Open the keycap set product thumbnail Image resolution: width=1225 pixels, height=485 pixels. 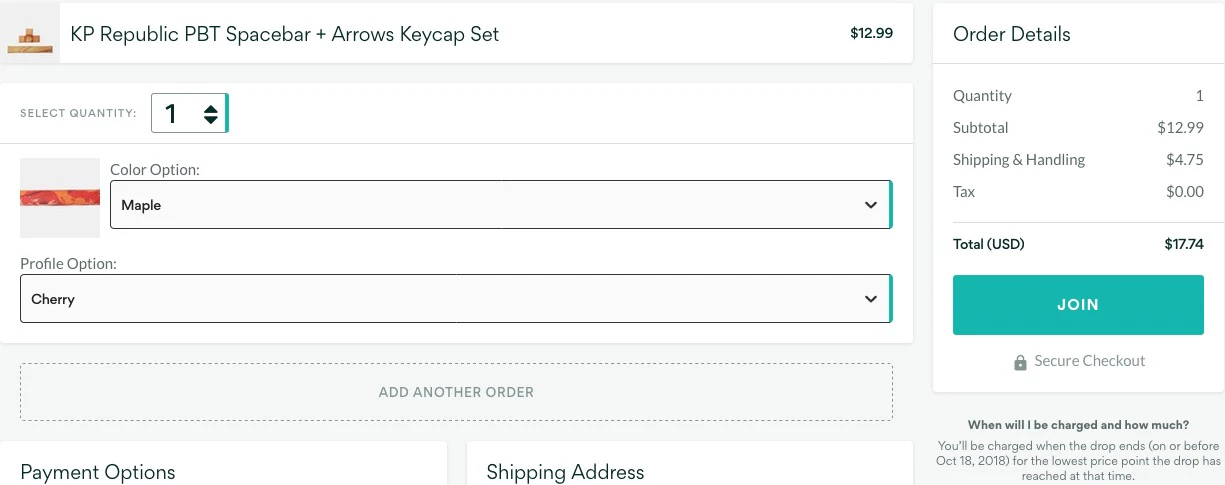[x=30, y=37]
